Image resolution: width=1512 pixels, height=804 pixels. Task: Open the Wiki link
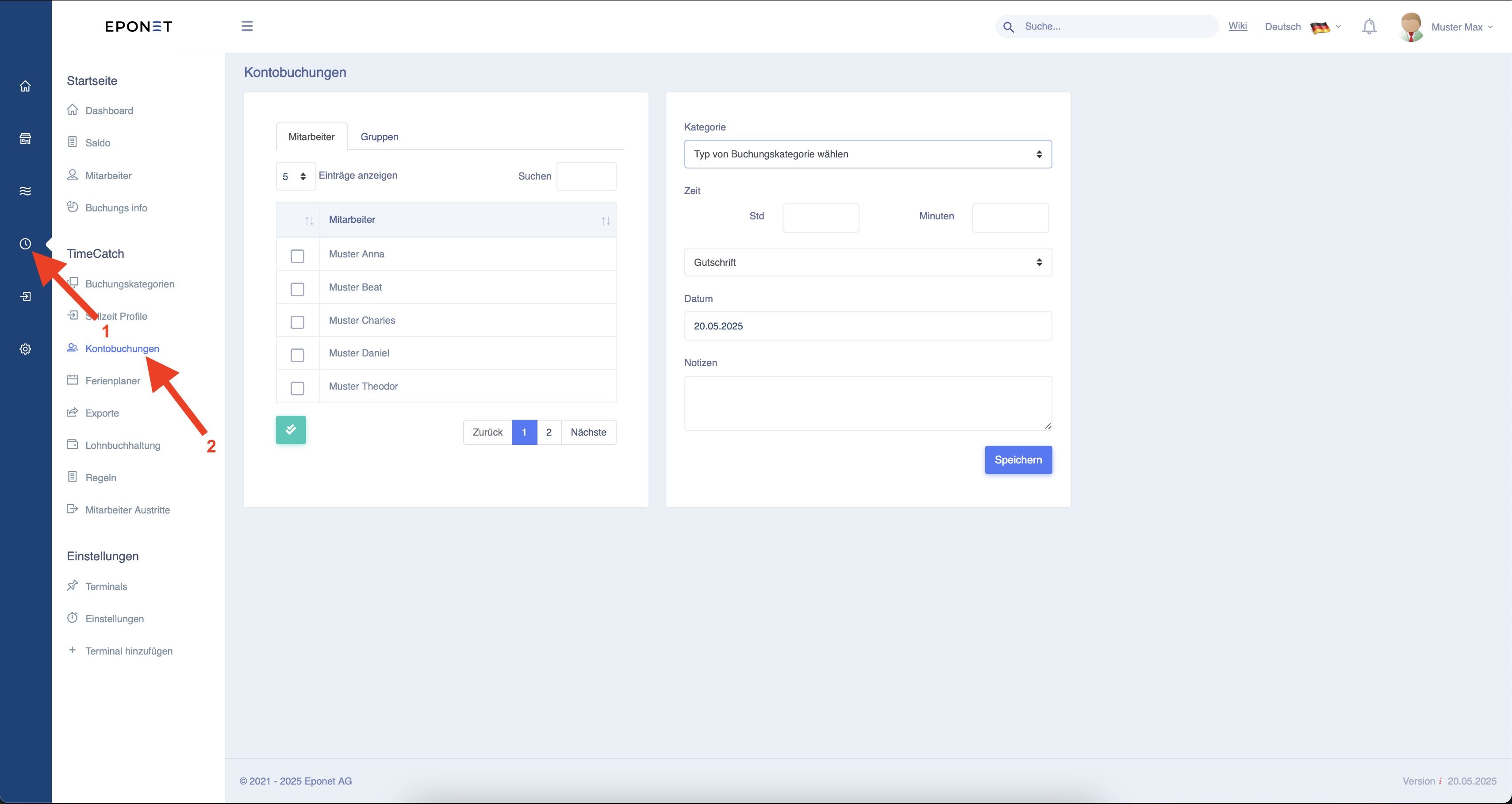[1237, 26]
